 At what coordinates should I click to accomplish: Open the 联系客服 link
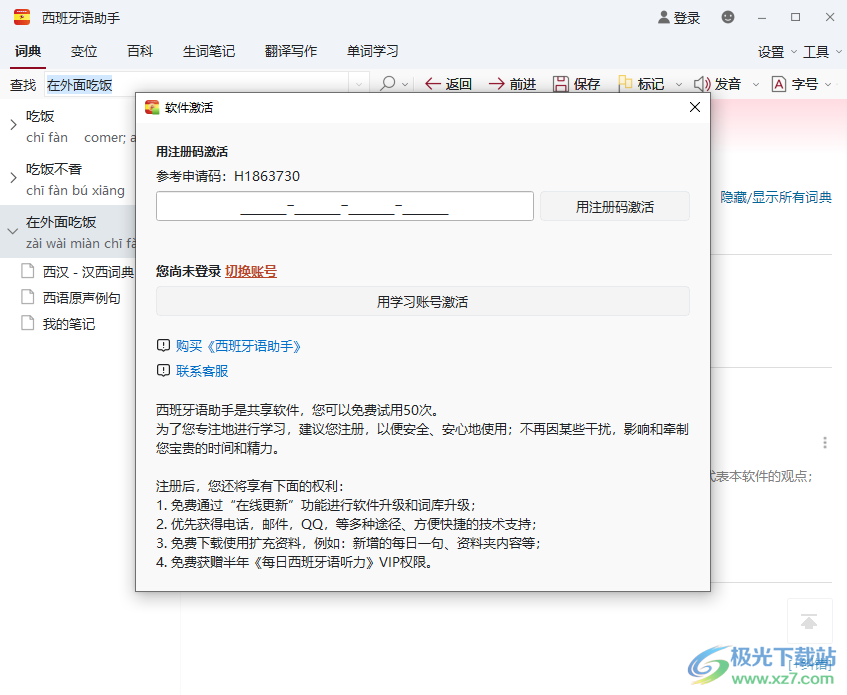click(202, 370)
